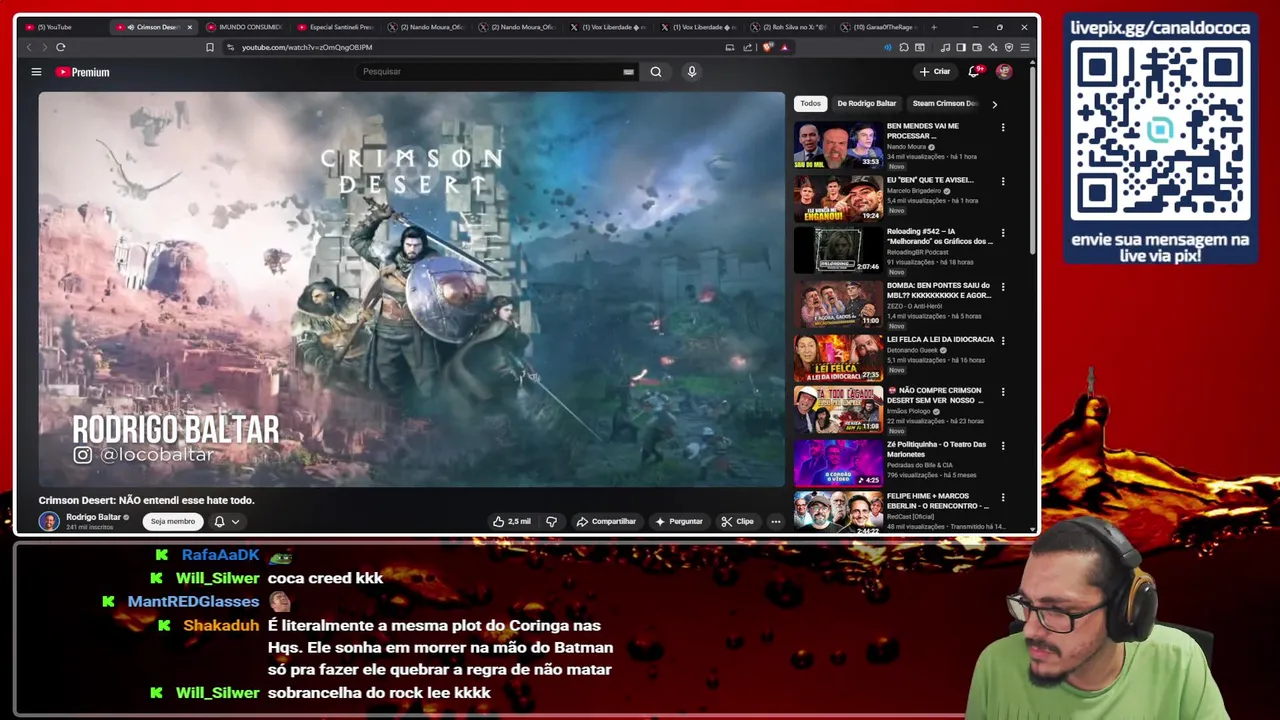Open the NÃO COMPRE CRIMSON DESERT video title
The image size is (1280, 720).
tap(935, 395)
